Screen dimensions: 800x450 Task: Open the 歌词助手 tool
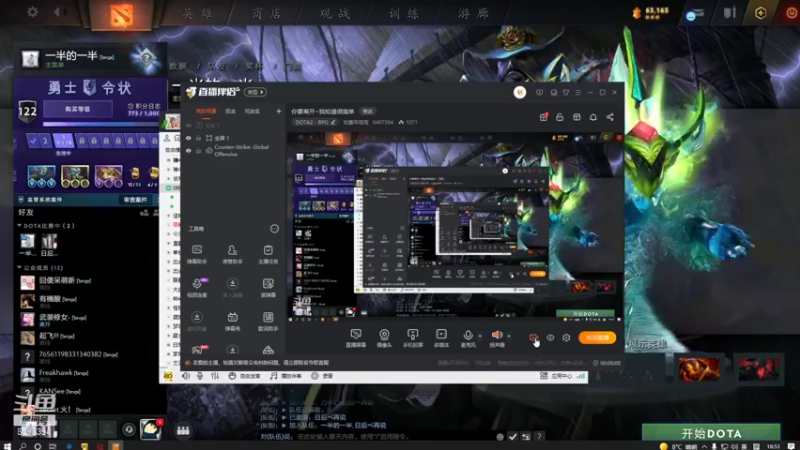tap(268, 321)
